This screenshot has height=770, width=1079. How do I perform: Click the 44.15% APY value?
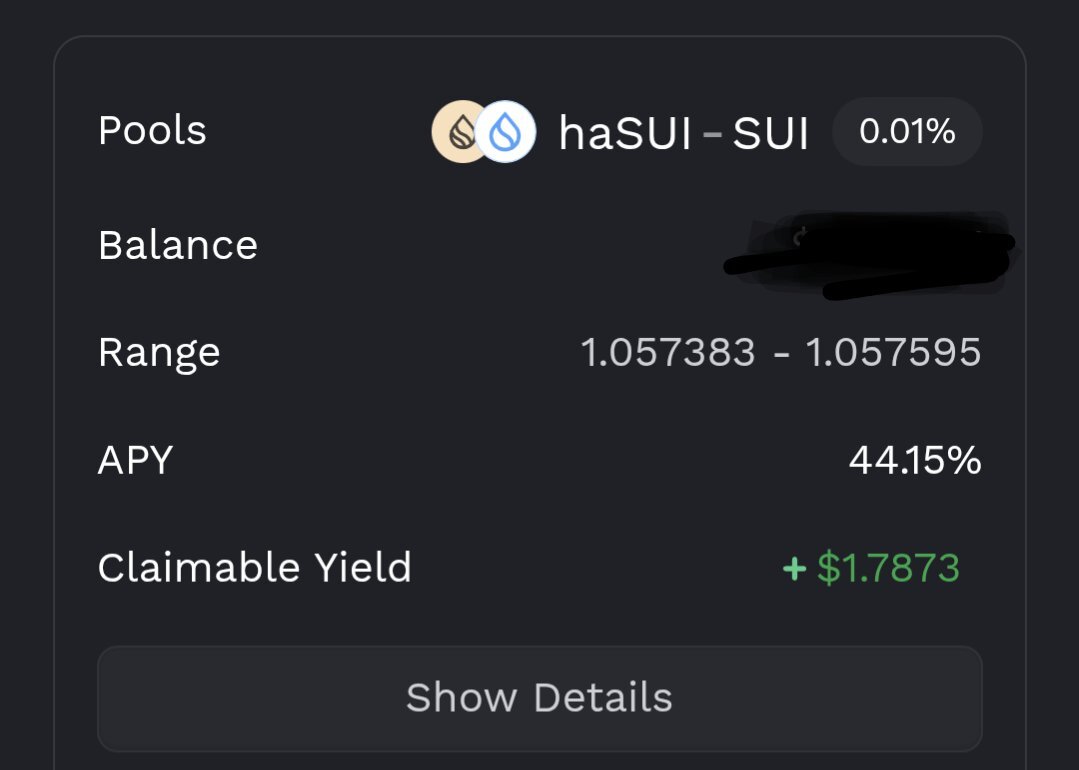tap(915, 460)
